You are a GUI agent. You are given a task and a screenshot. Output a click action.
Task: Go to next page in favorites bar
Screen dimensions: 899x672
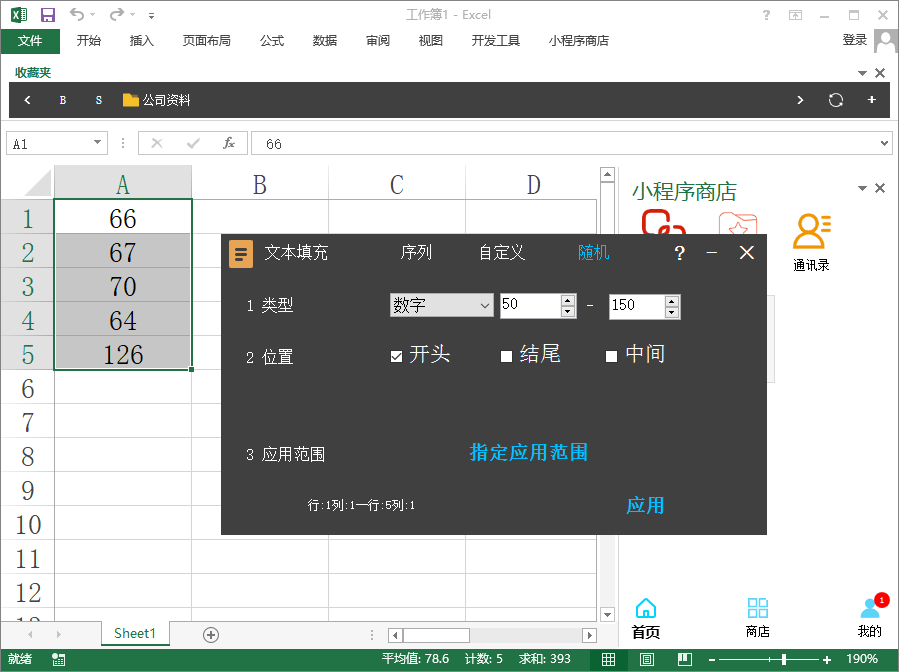click(x=800, y=100)
